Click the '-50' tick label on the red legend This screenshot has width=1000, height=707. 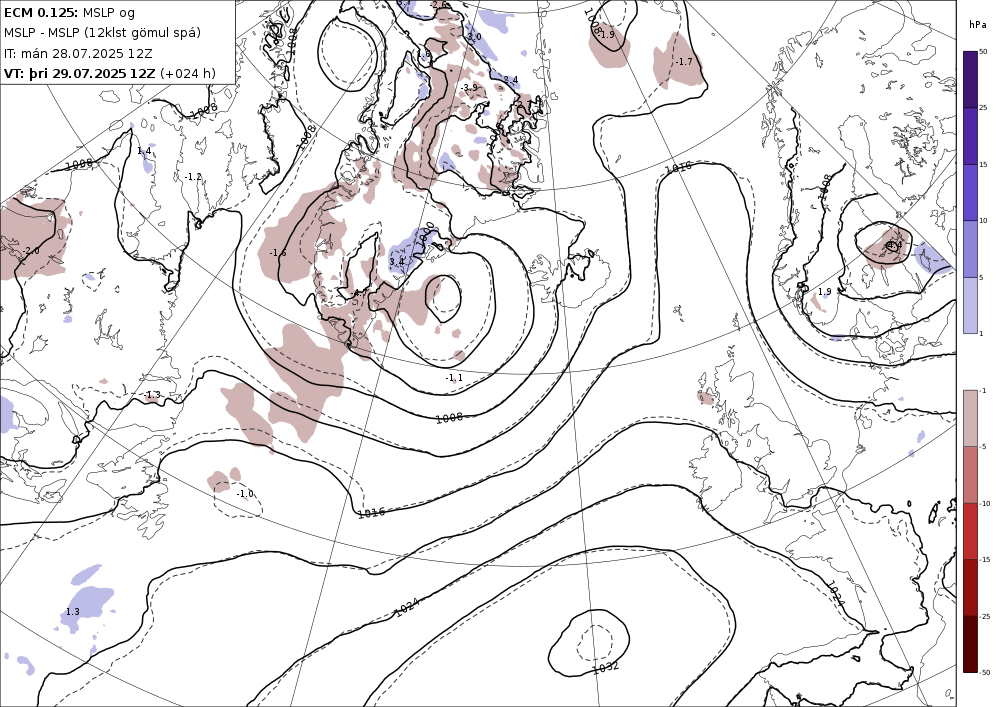984,673
